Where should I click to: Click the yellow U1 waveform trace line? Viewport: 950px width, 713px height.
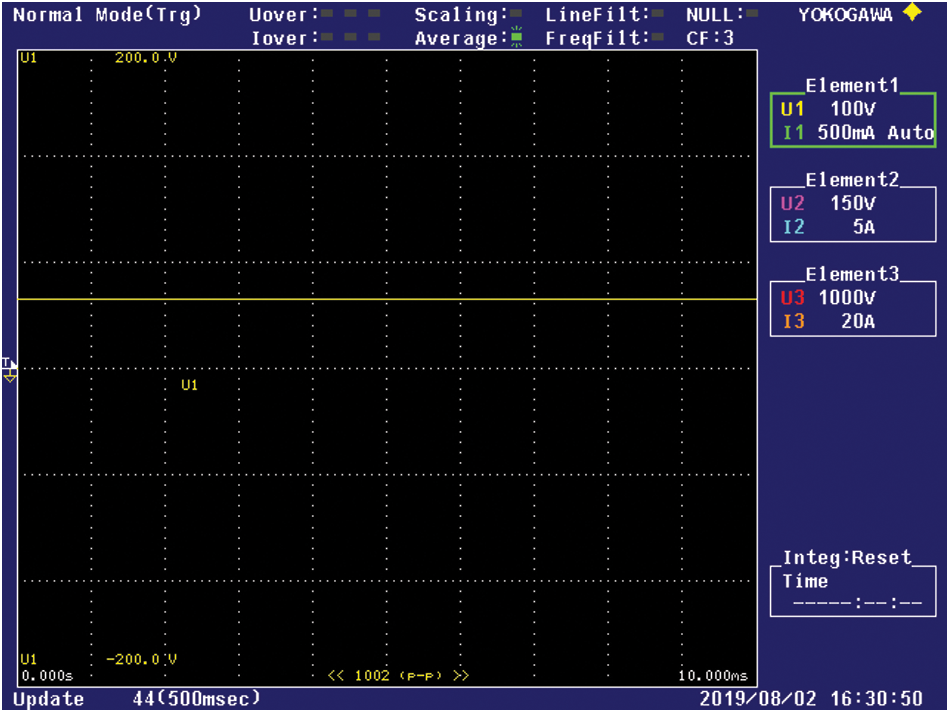tap(400, 299)
